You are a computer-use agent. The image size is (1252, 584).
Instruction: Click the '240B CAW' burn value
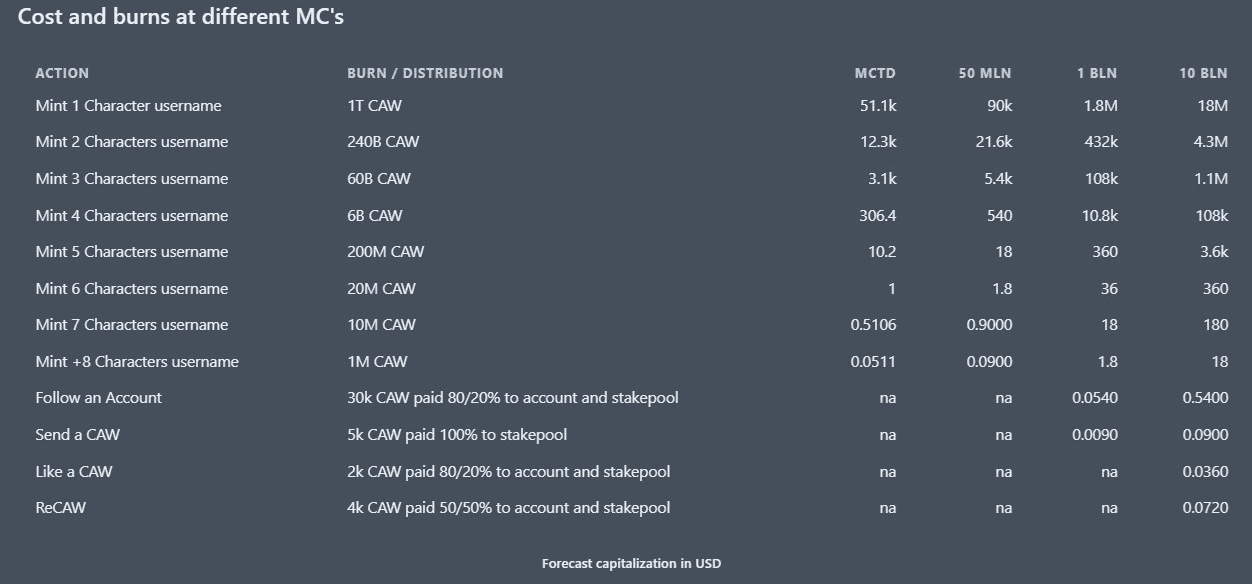tap(383, 142)
